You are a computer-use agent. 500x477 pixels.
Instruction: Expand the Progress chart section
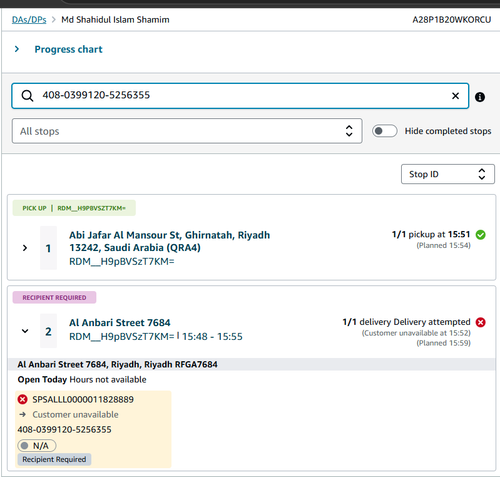[x=17, y=49]
